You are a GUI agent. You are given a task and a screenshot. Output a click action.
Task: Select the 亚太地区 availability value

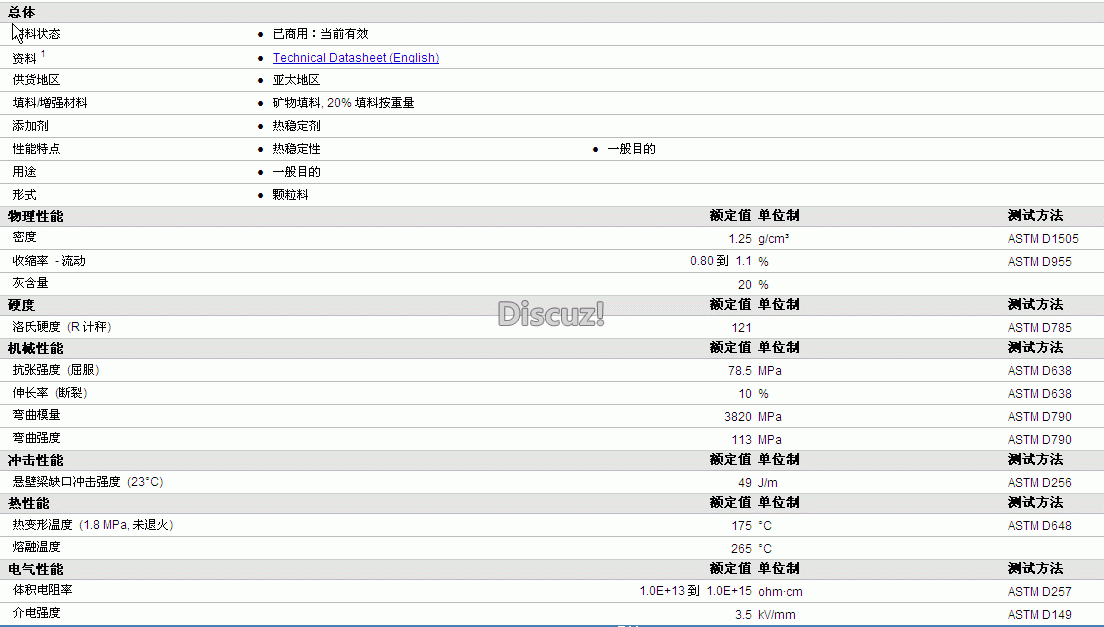296,80
